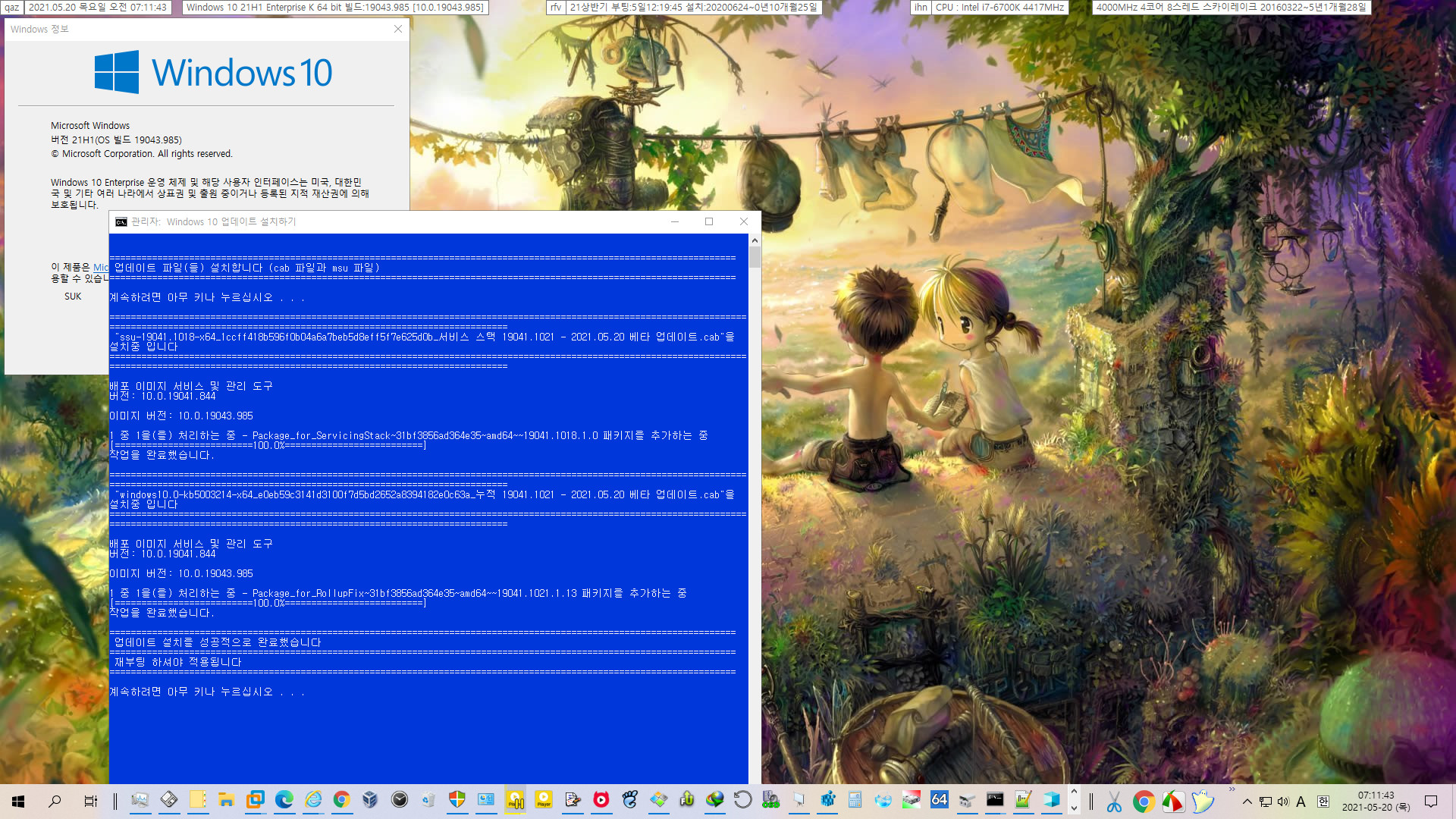Launch the GNOME footprint taskbar icon
1456x819 pixels.
pyautogui.click(x=630, y=800)
